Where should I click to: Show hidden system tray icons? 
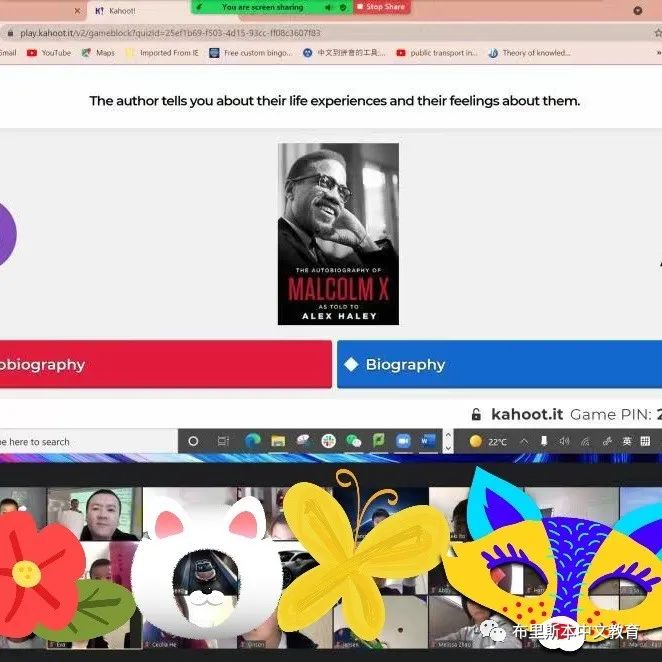click(524, 442)
